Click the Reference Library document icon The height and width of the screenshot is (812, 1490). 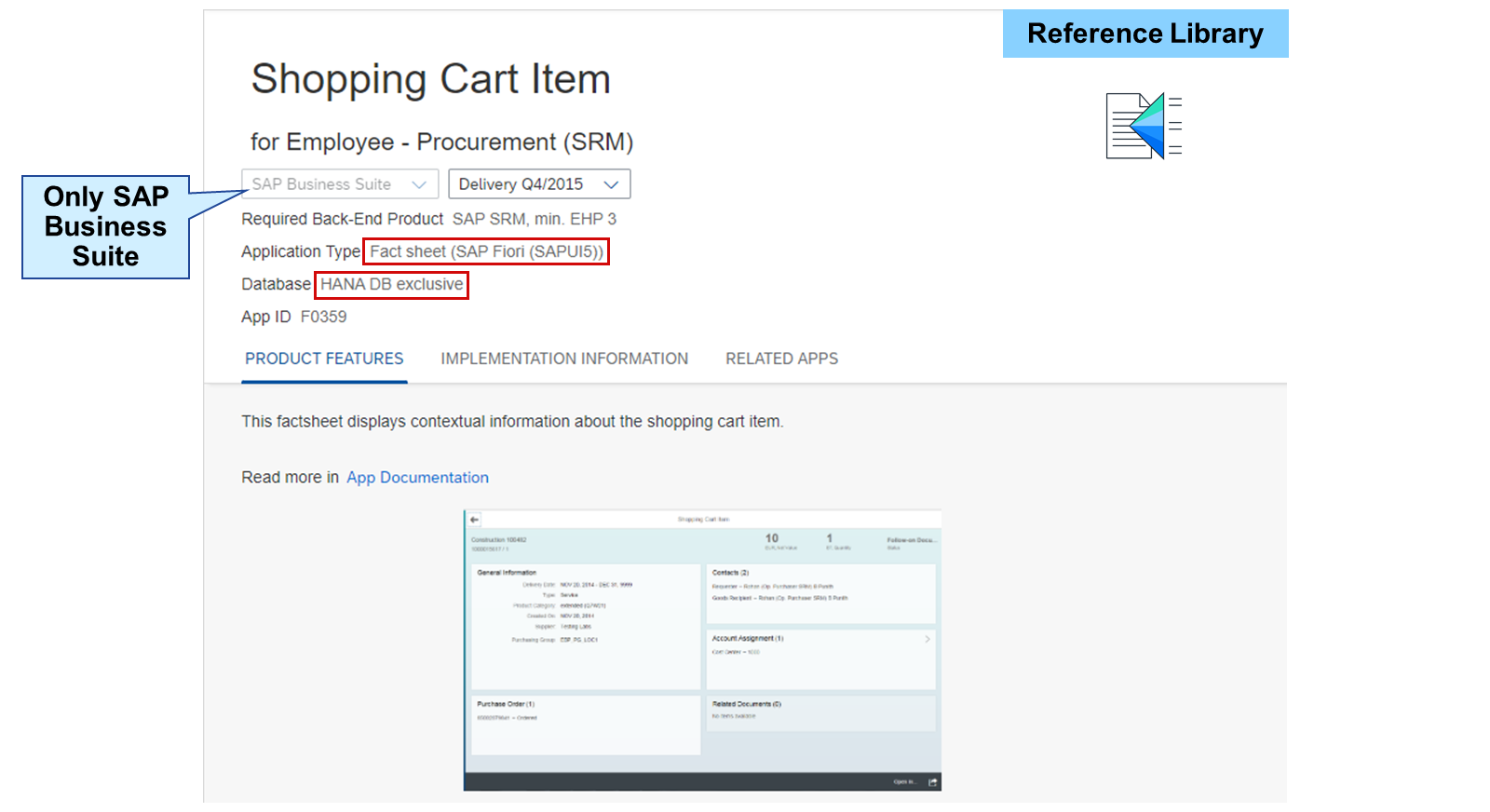[x=1144, y=126]
